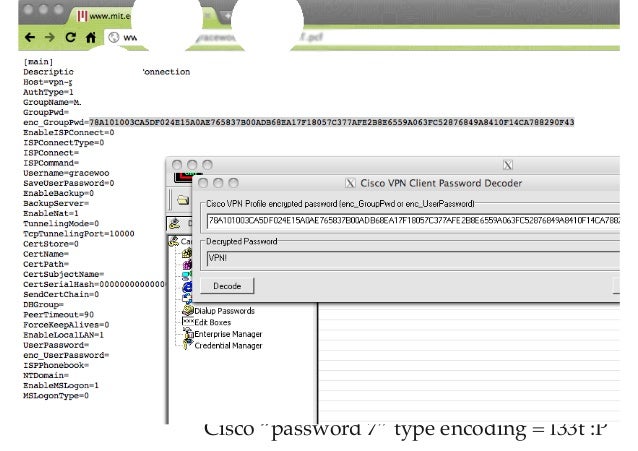Viewport: 638px width, 451px height.
Task: Select Credential Manager tree item
Action: (228, 346)
